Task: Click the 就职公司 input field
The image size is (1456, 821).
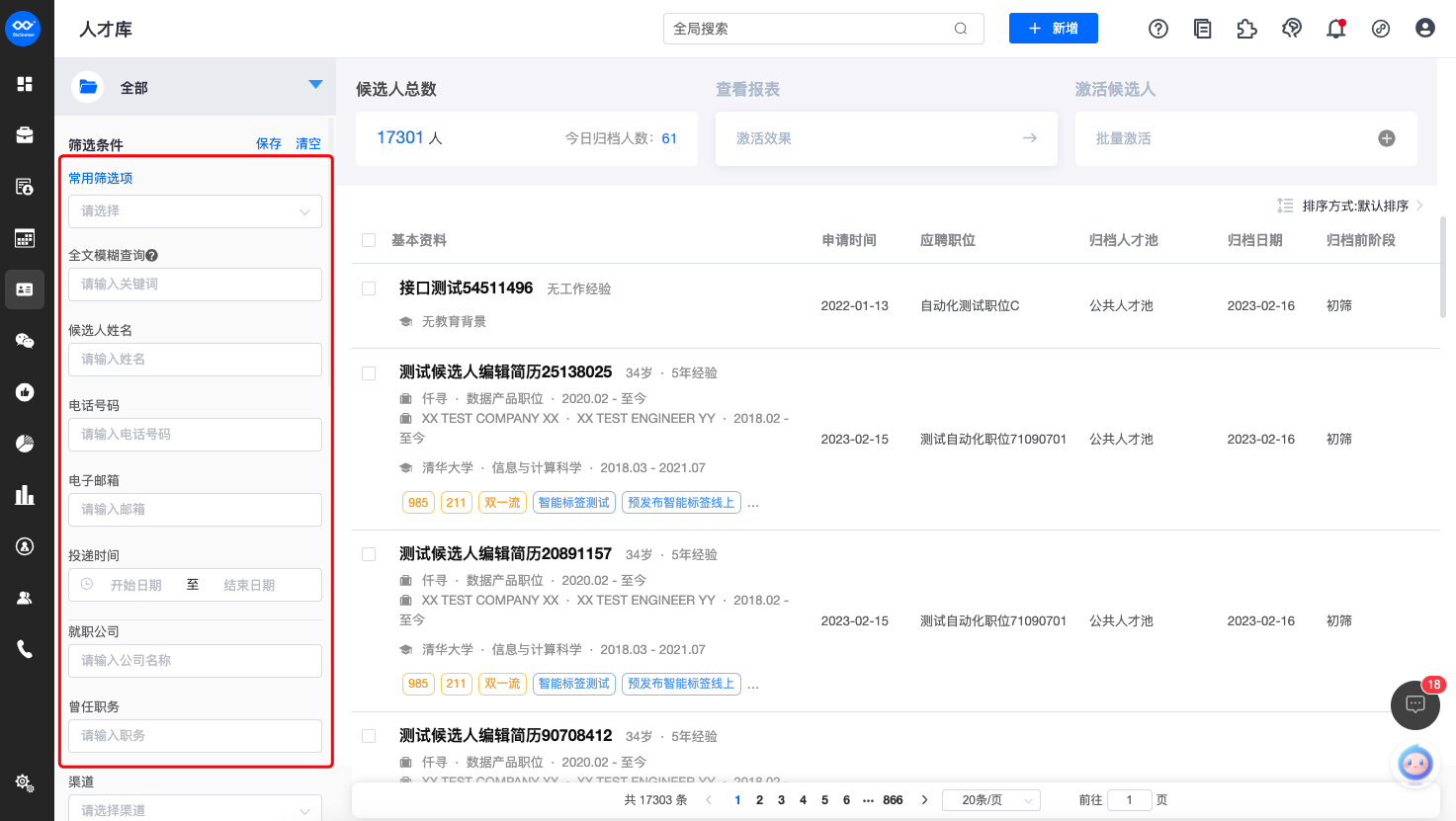Action: (195, 661)
